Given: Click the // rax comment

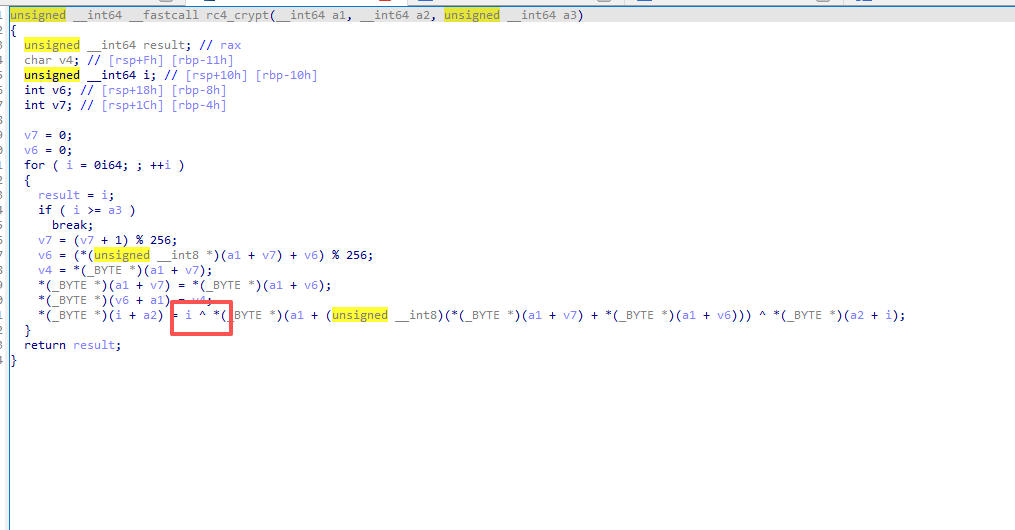Looking at the screenshot, I should pyautogui.click(x=220, y=45).
